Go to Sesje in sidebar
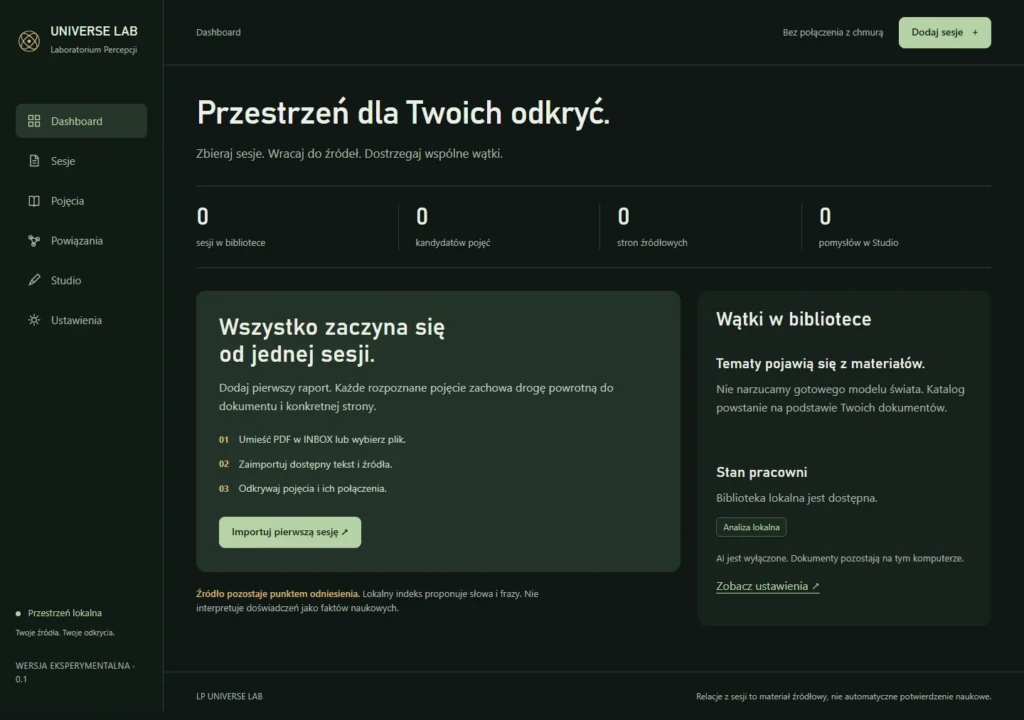 (x=81, y=161)
